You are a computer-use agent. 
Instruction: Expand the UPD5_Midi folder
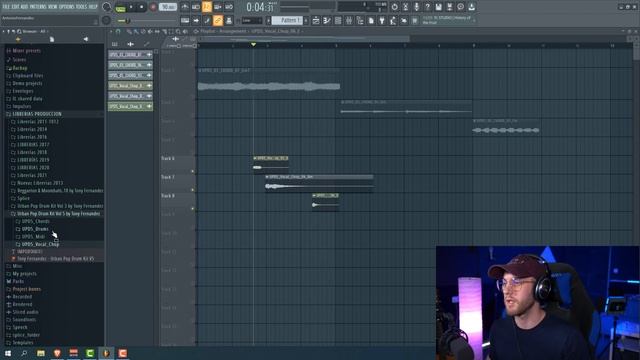tap(33, 237)
